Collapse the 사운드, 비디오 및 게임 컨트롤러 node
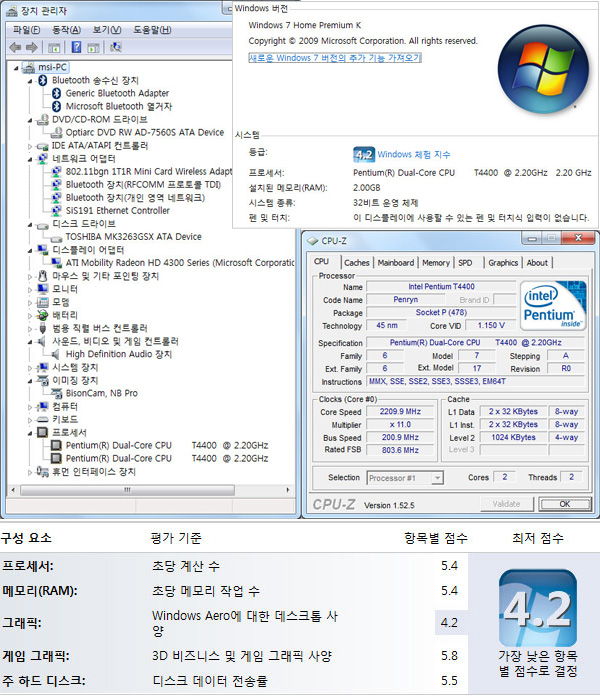The width and height of the screenshot is (600, 698). [x=30, y=342]
